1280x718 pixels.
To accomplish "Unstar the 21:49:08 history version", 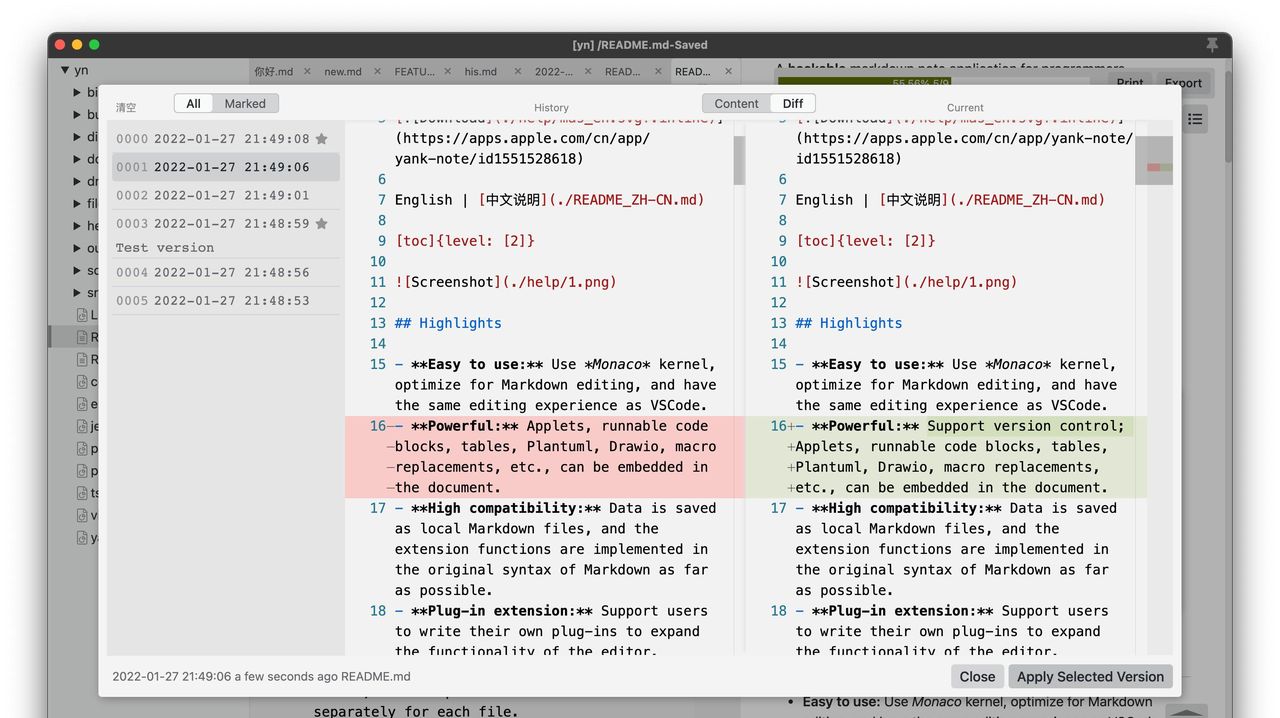I will [x=321, y=139].
